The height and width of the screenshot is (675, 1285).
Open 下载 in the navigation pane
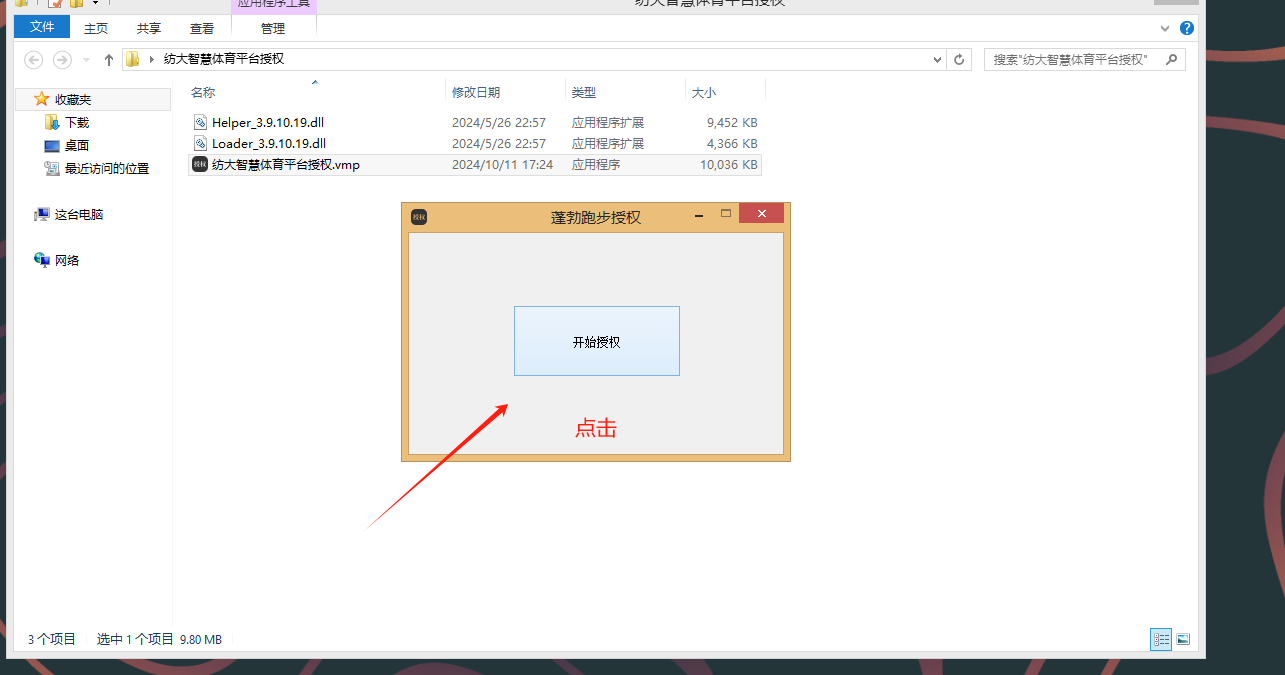[x=77, y=123]
